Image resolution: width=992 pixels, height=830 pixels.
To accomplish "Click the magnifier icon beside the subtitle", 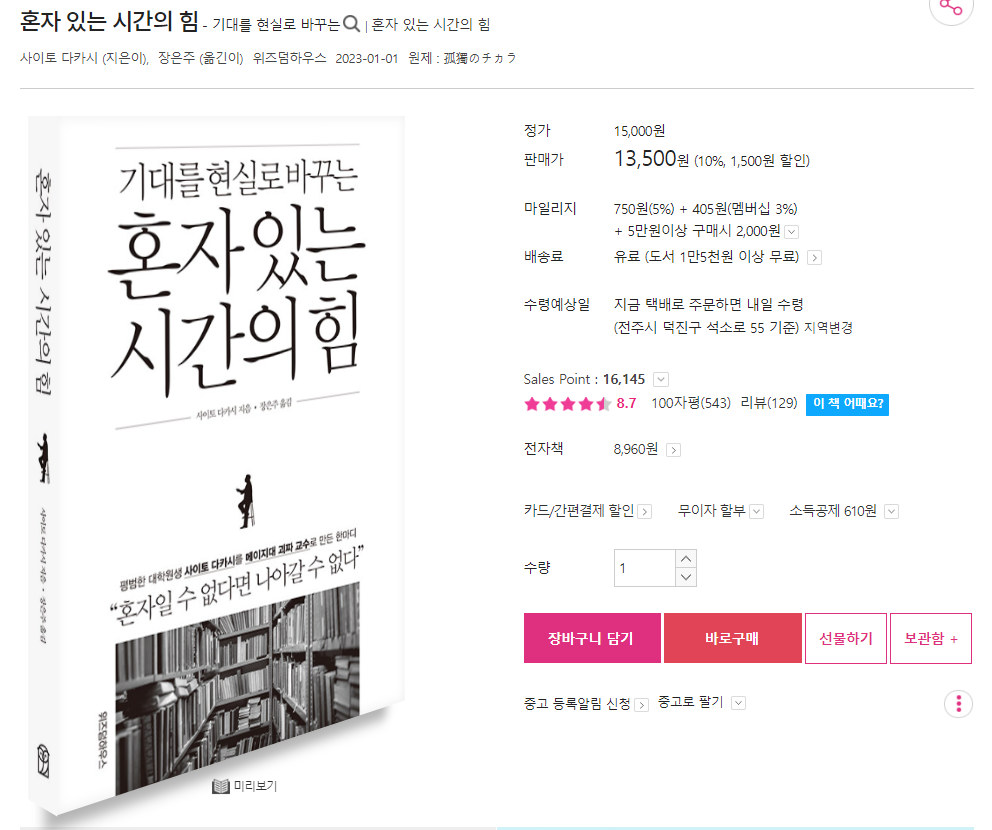I will (352, 24).
